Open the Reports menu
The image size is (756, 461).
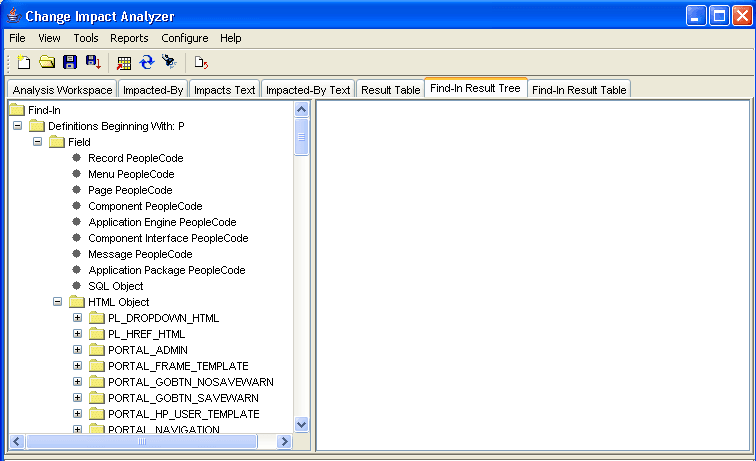pyautogui.click(x=129, y=38)
